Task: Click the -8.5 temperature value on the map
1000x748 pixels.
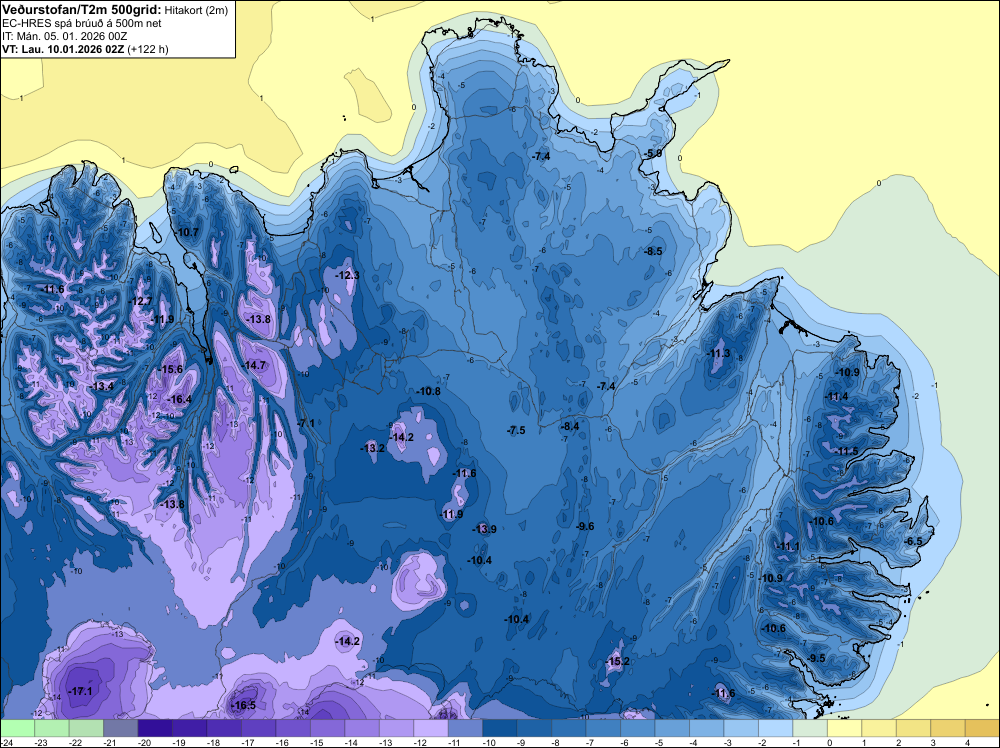Action: [x=653, y=251]
